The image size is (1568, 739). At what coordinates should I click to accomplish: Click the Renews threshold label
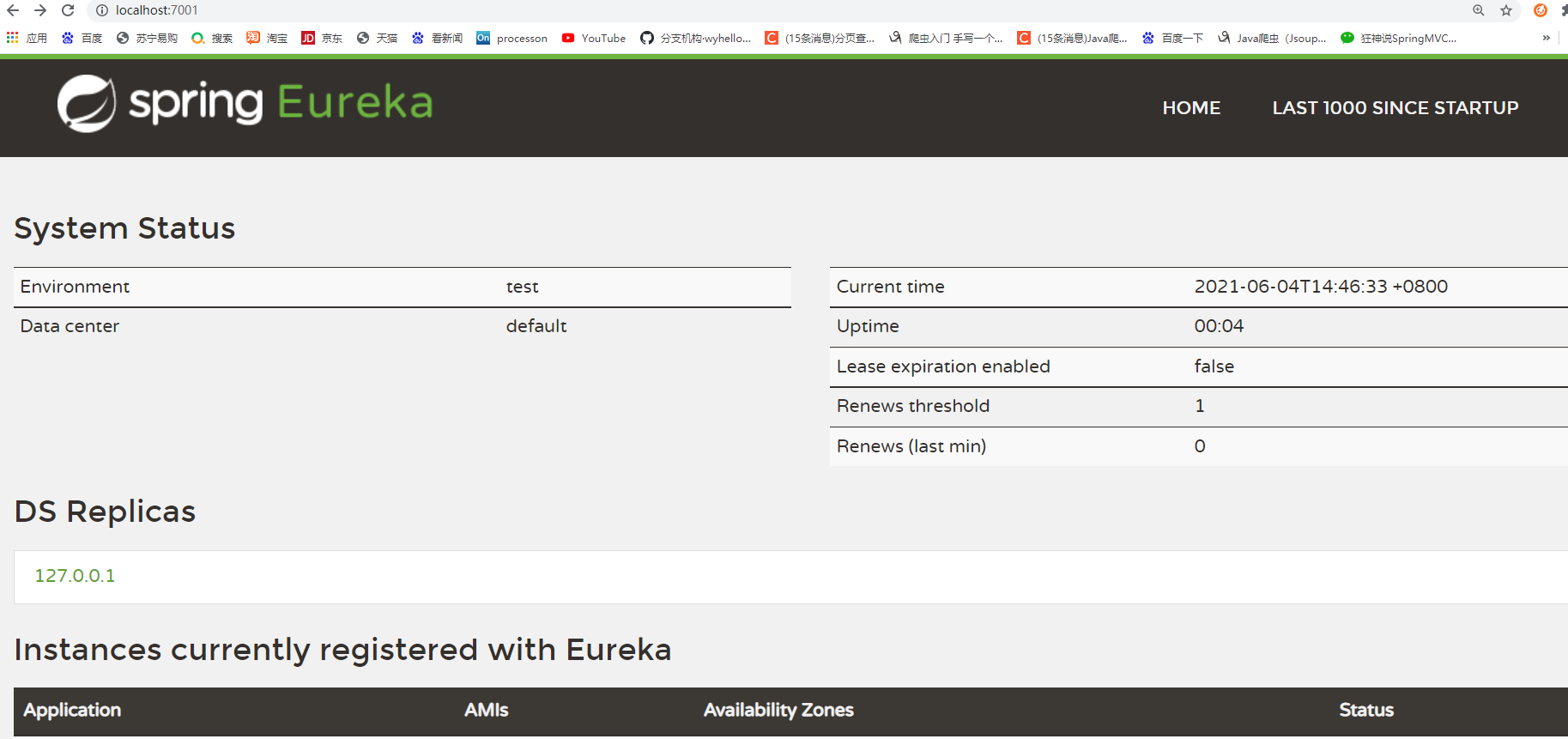(913, 406)
